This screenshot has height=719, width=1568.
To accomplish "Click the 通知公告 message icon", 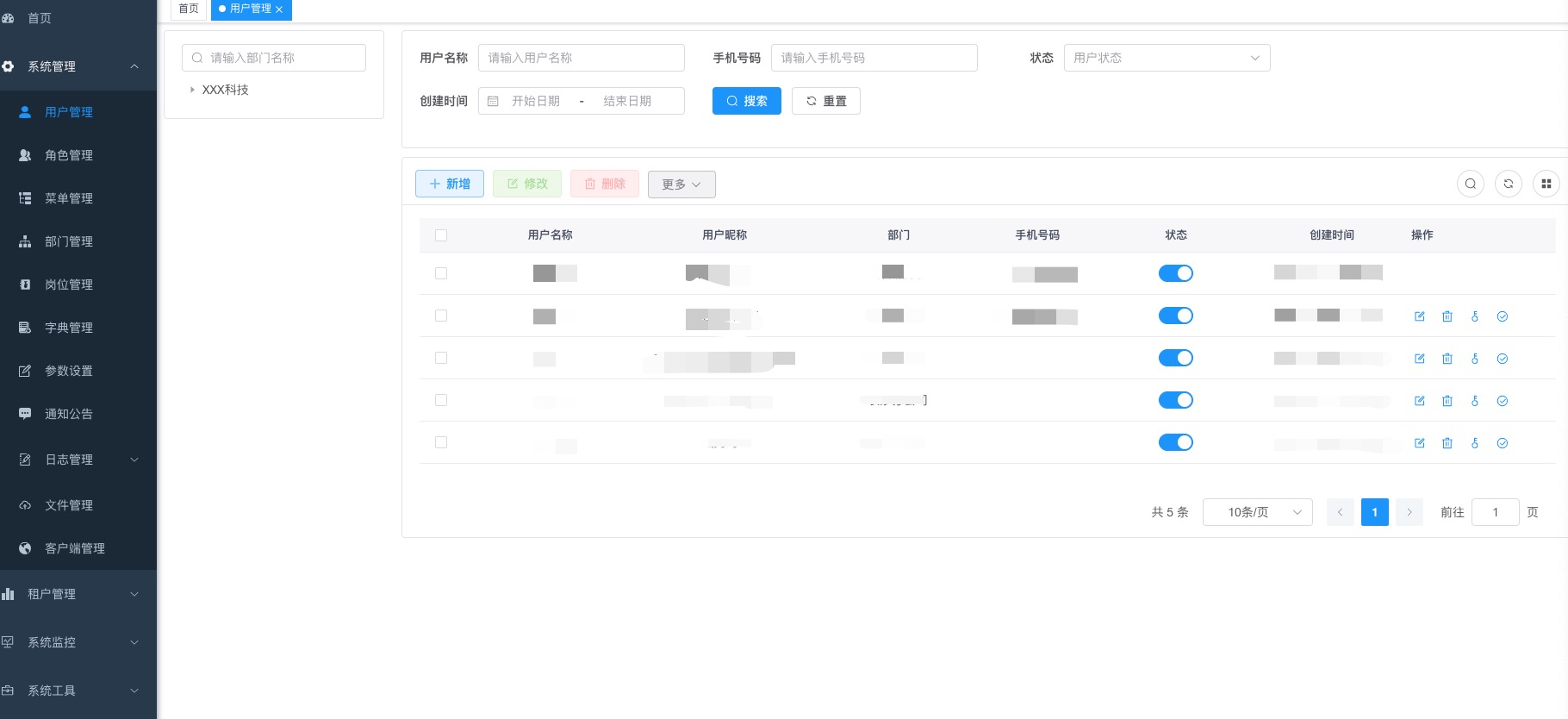I will 25,414.
